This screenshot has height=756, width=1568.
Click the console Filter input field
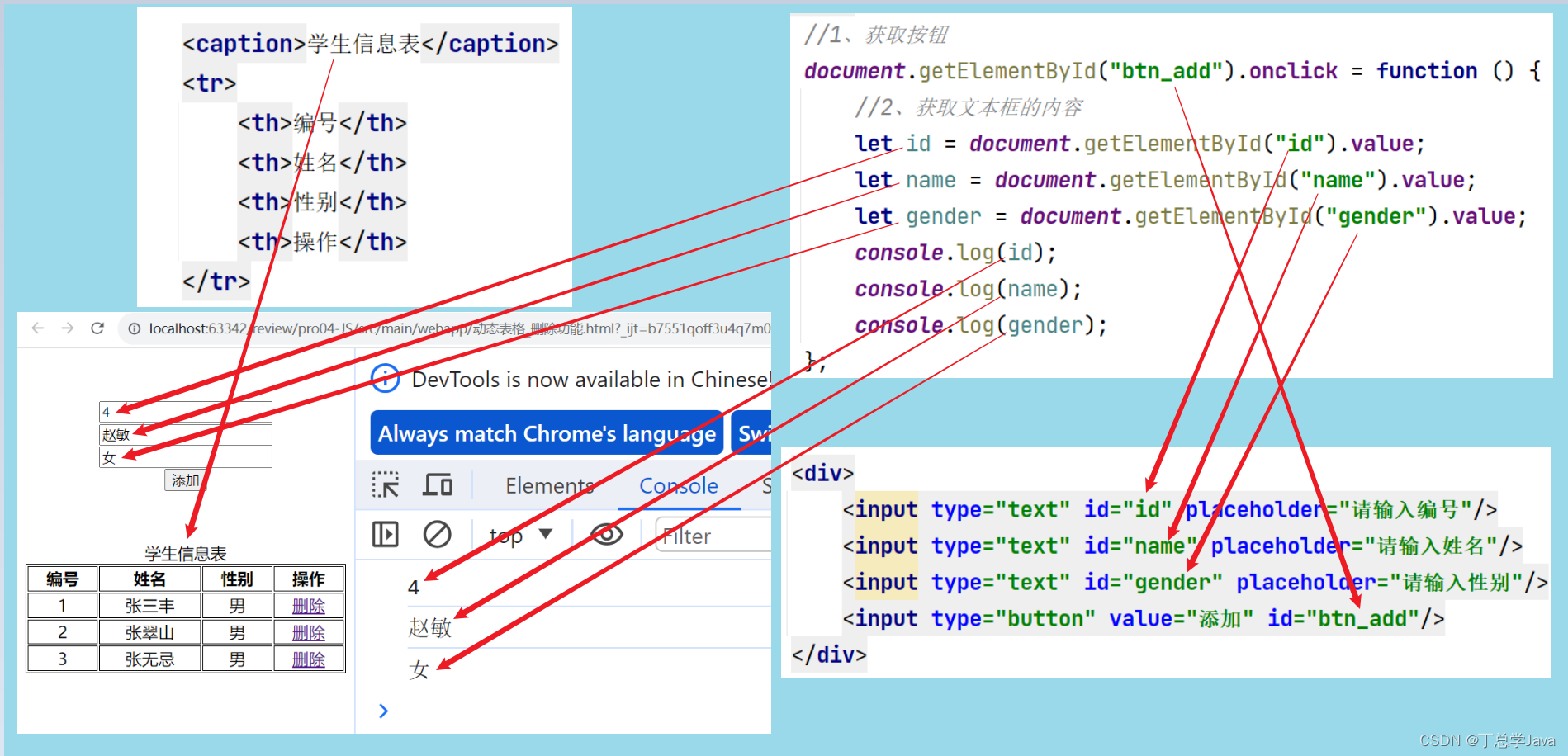(x=714, y=536)
